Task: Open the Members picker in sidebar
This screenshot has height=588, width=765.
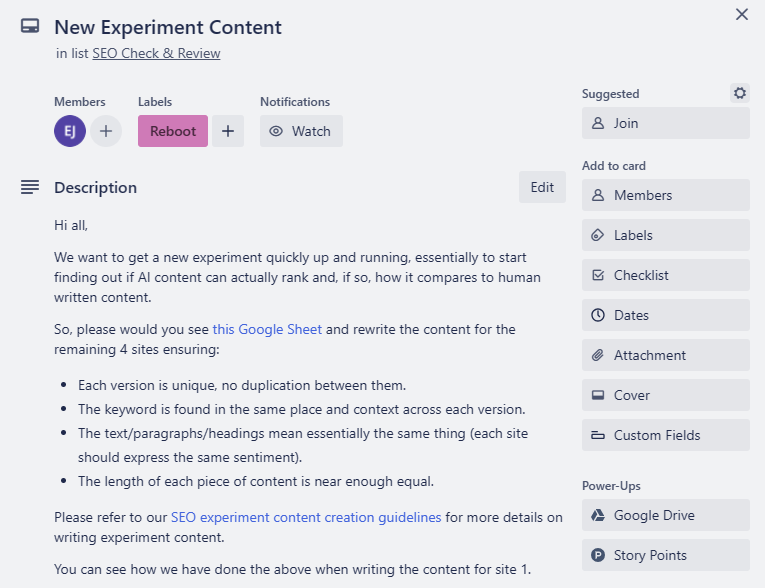Action: (665, 195)
